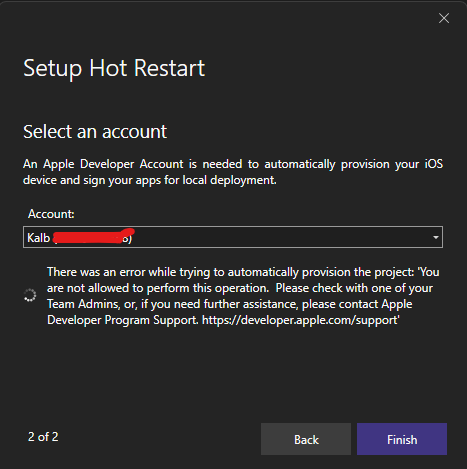Click the provisioning error message text
Viewport: 467px width, 469px height.
(243, 296)
